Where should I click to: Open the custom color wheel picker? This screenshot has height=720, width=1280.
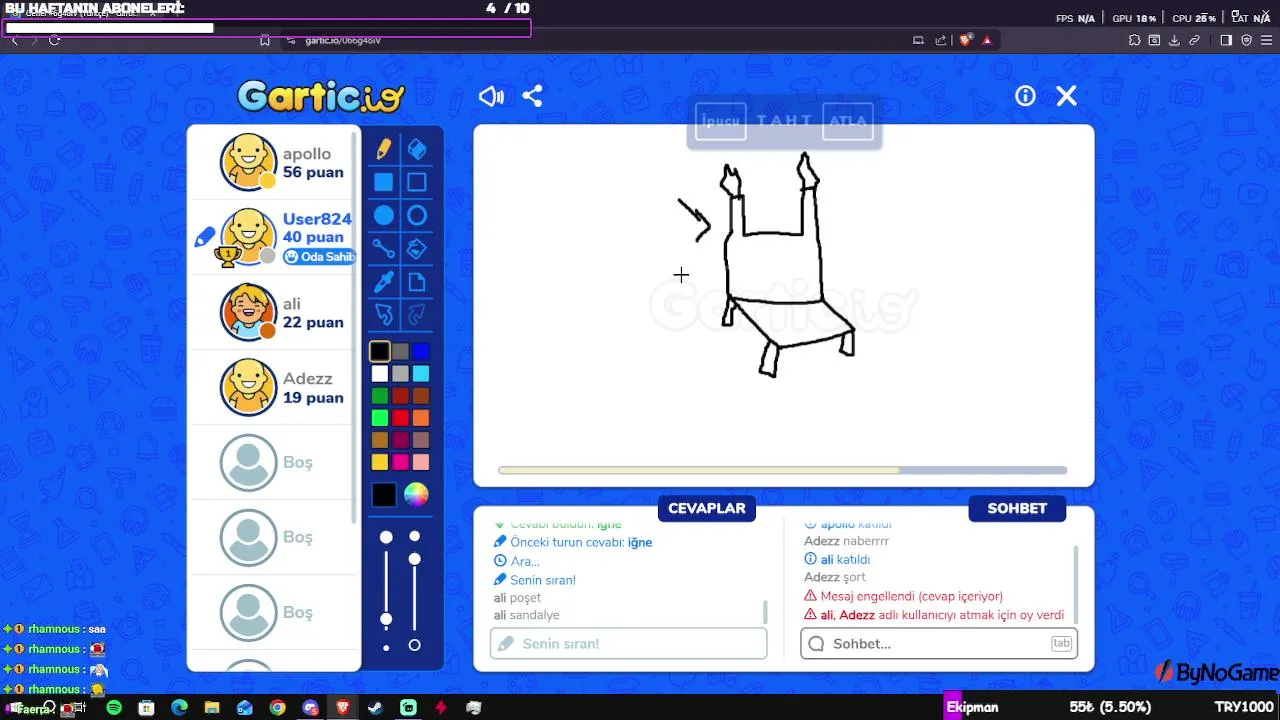[416, 494]
